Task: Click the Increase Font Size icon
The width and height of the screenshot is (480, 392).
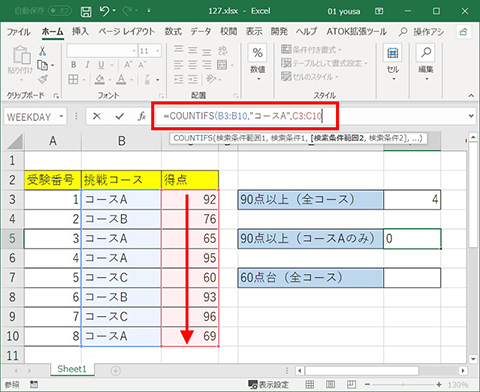Action: 128,65
